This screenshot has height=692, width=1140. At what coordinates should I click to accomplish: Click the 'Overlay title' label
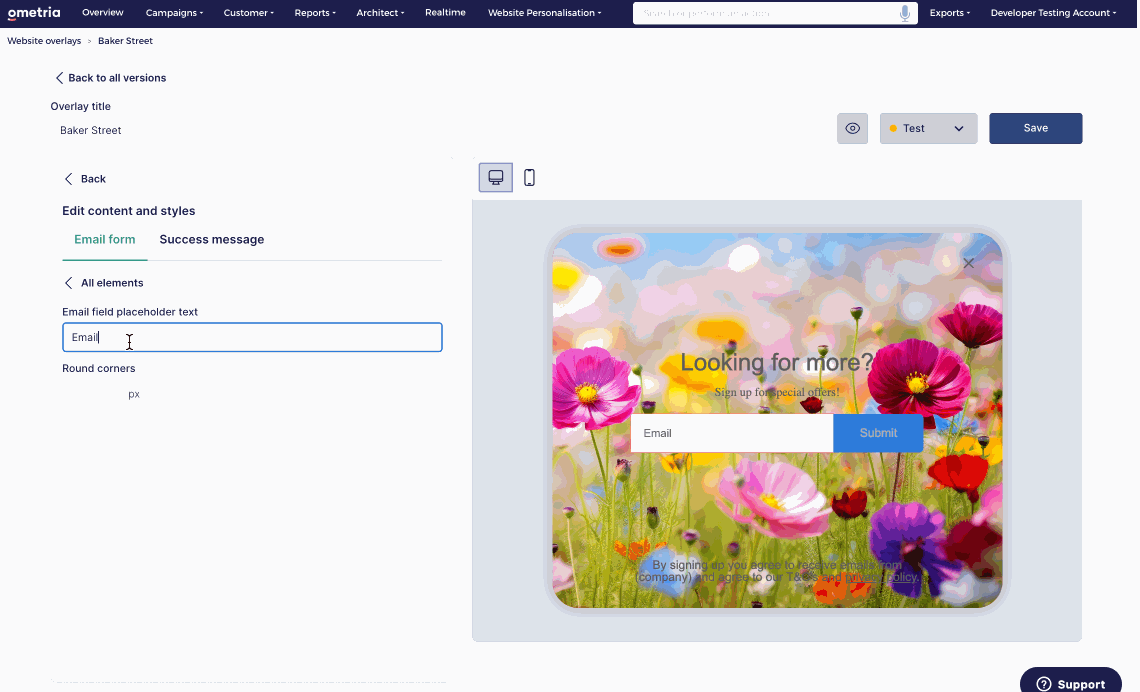[81, 106]
